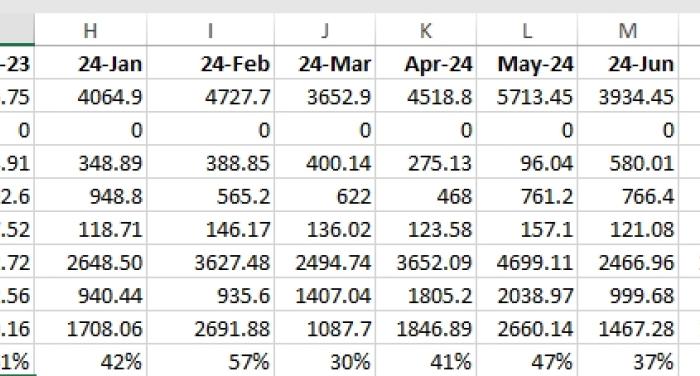Select cell containing 3627.48

point(211,261)
